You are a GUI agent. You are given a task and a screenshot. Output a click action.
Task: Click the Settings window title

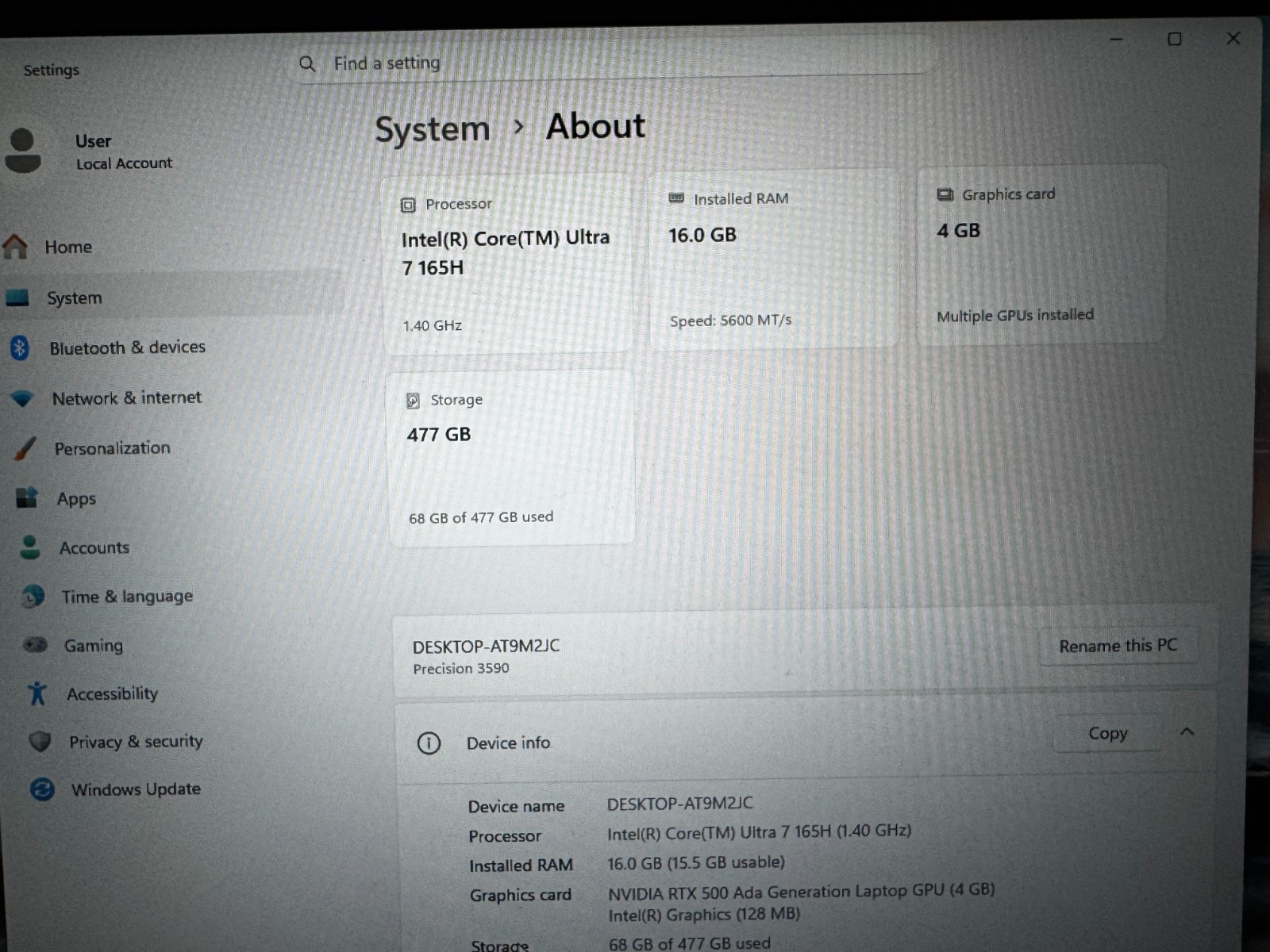pos(52,70)
